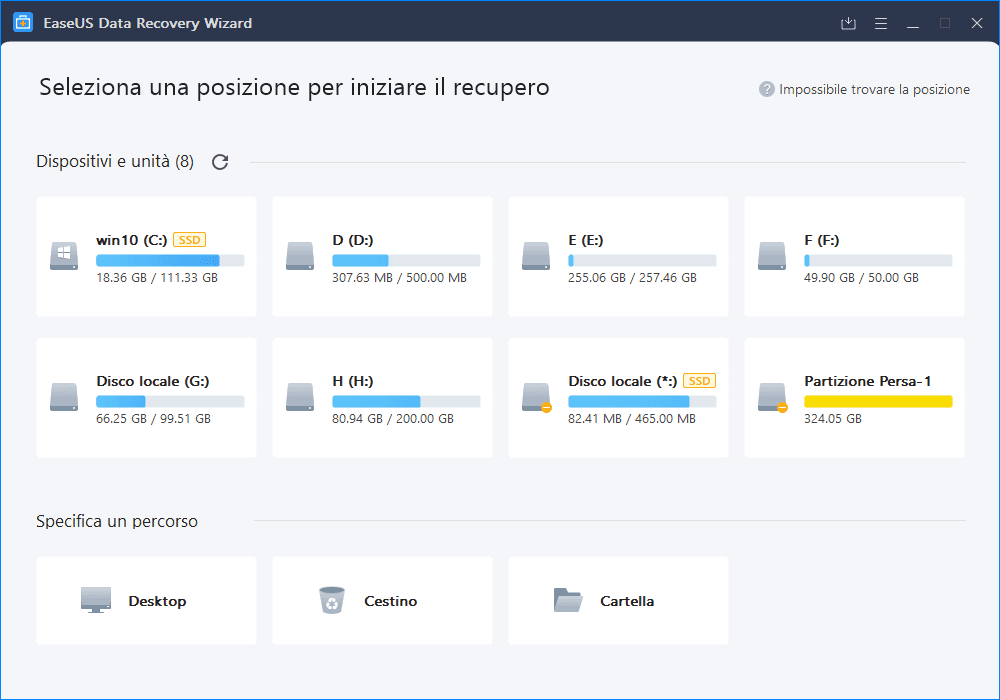
Task: Click the H (H:) drive name
Action: click(x=353, y=381)
